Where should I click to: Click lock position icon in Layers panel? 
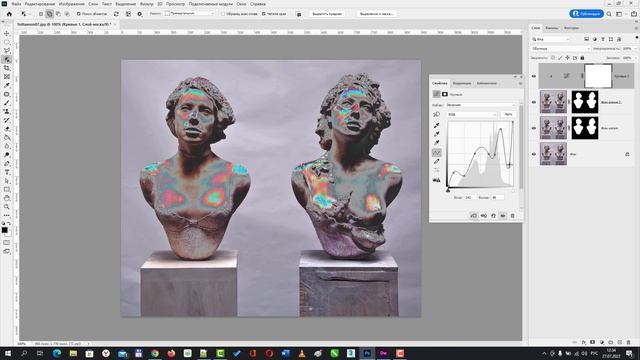click(x=568, y=58)
